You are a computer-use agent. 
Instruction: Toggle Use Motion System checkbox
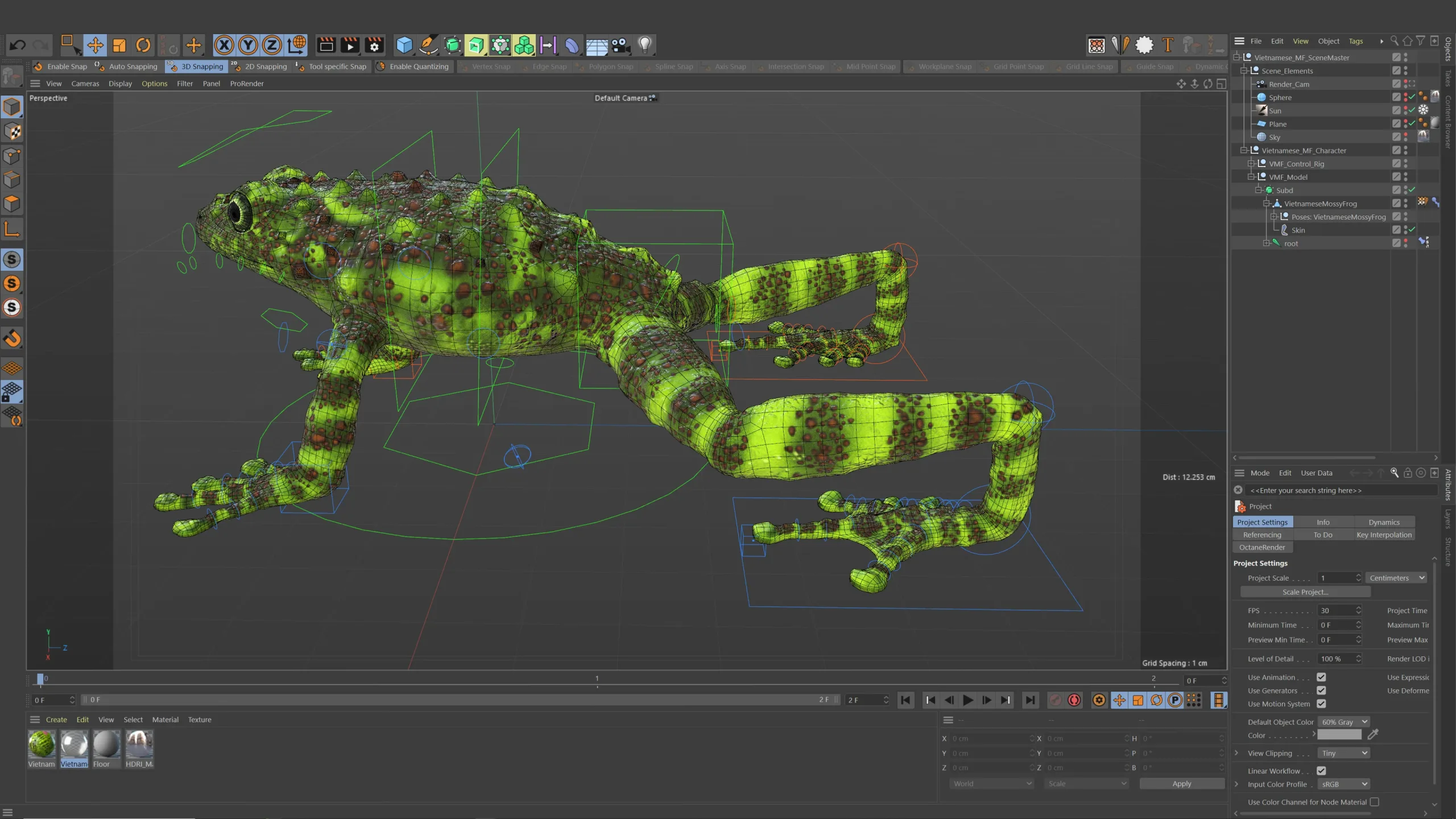pyautogui.click(x=1321, y=704)
